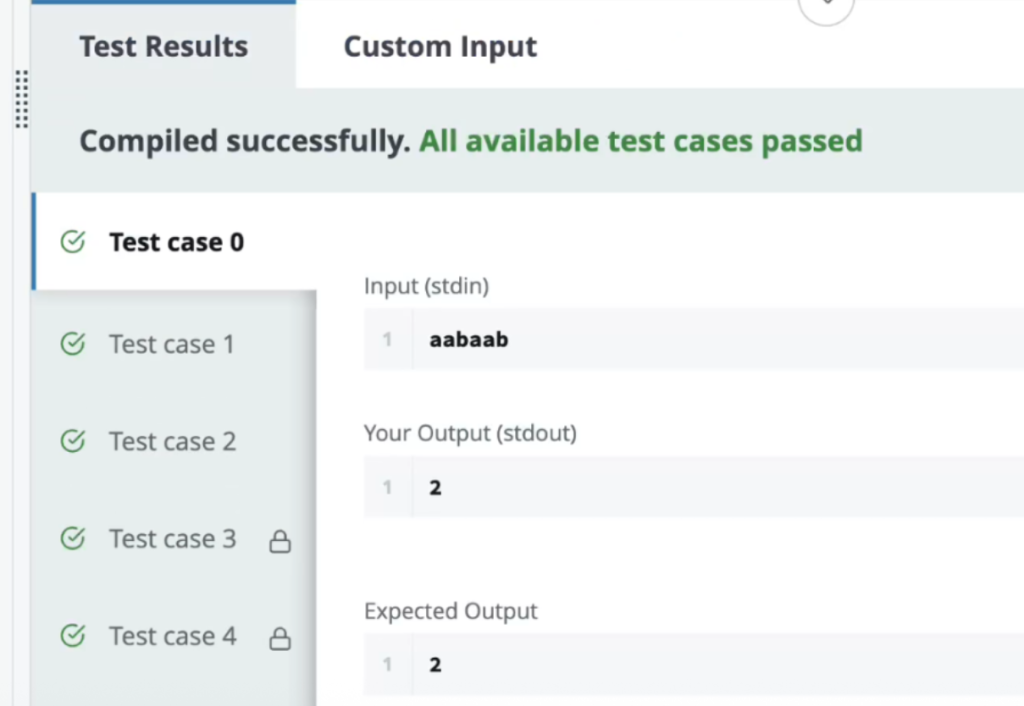
Task: Open the Custom Input tab
Action: point(440,47)
